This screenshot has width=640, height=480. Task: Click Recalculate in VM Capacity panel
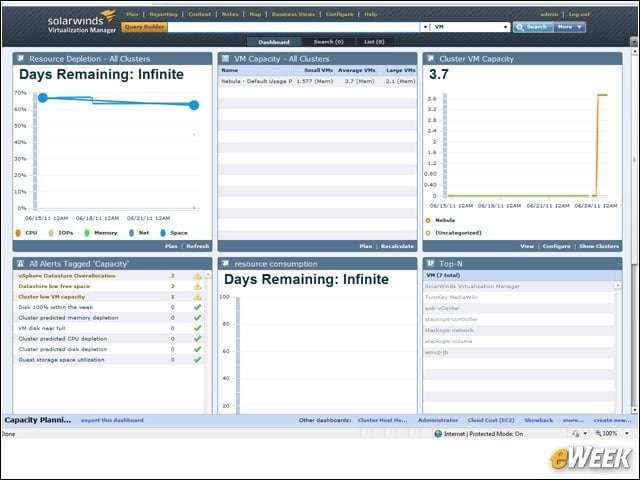(x=397, y=246)
